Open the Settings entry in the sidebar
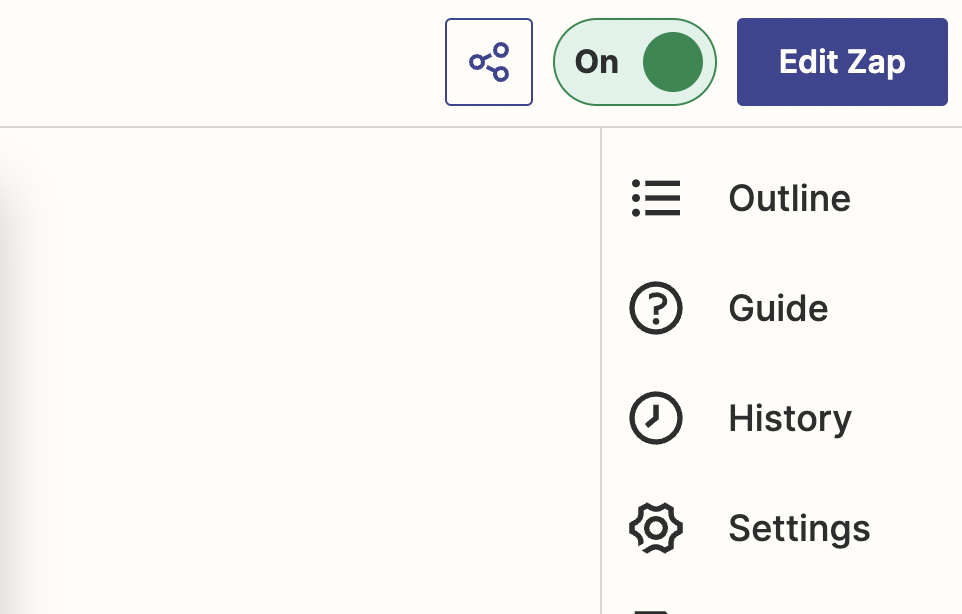Image resolution: width=962 pixels, height=614 pixels. click(799, 528)
